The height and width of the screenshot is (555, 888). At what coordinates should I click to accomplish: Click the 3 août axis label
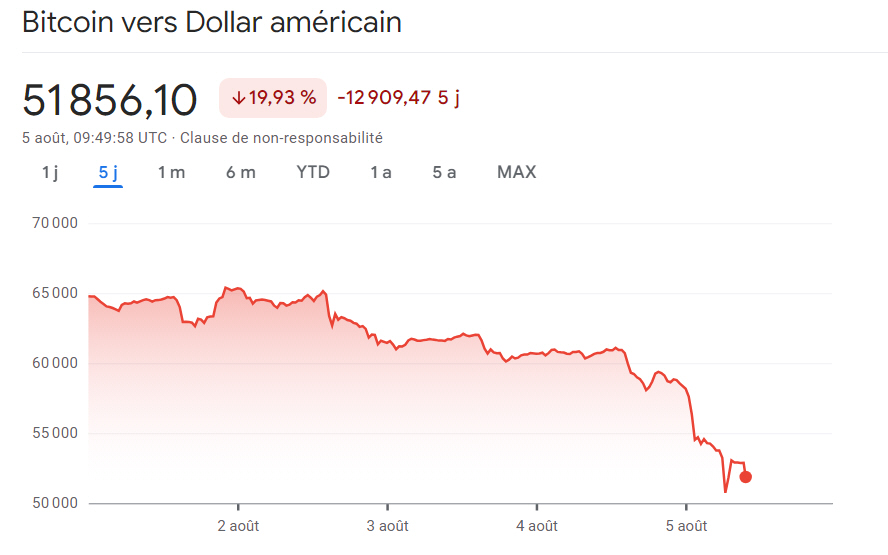[x=387, y=526]
